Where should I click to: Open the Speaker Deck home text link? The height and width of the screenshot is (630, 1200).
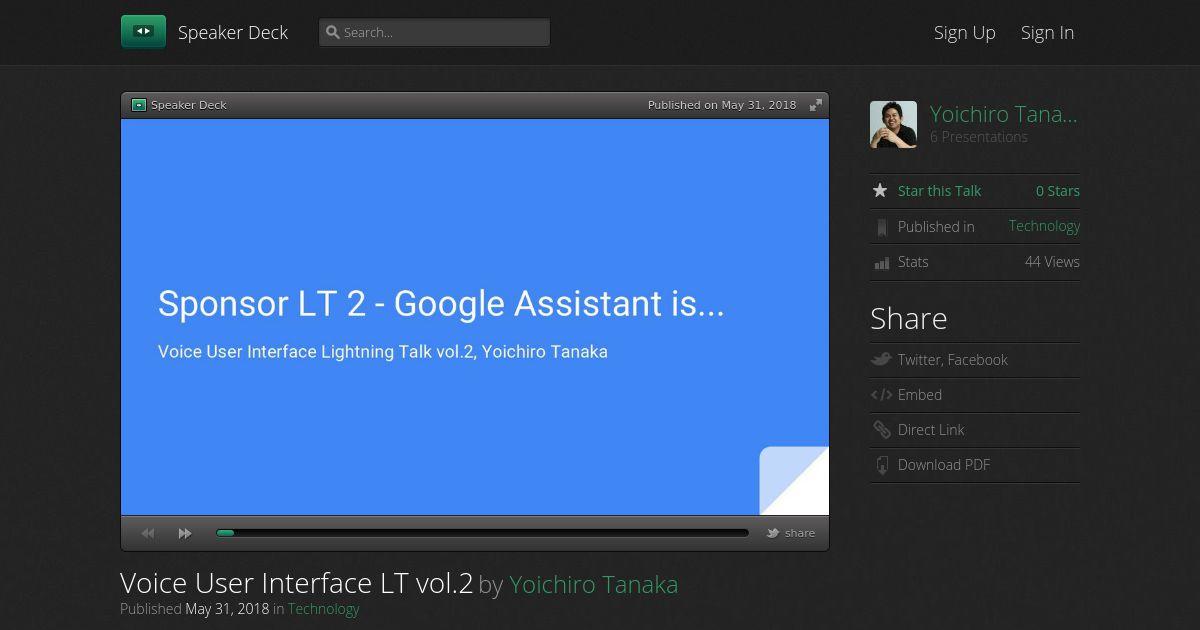pyautogui.click(x=233, y=32)
